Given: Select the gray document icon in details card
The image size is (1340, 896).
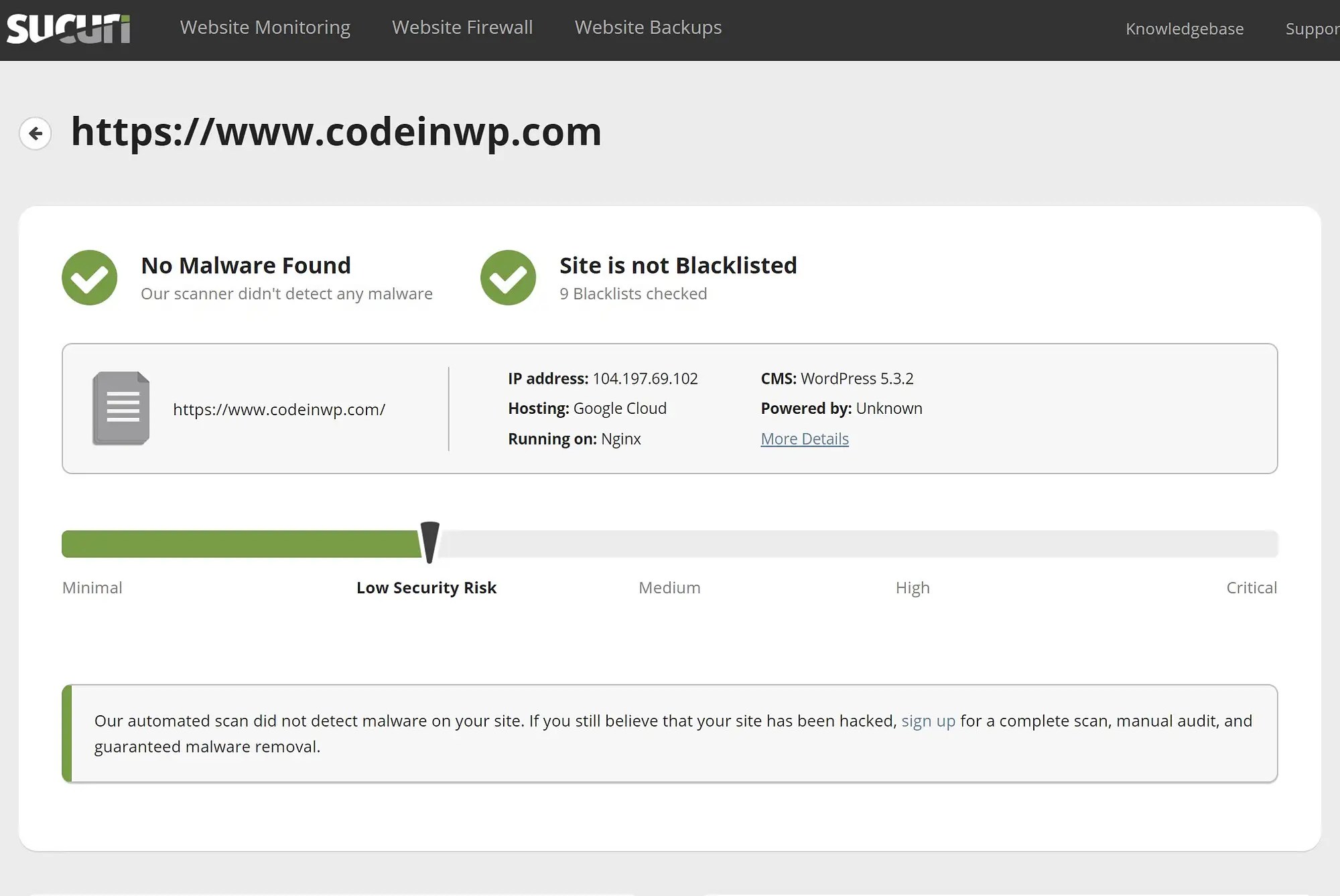Looking at the screenshot, I should (x=121, y=408).
